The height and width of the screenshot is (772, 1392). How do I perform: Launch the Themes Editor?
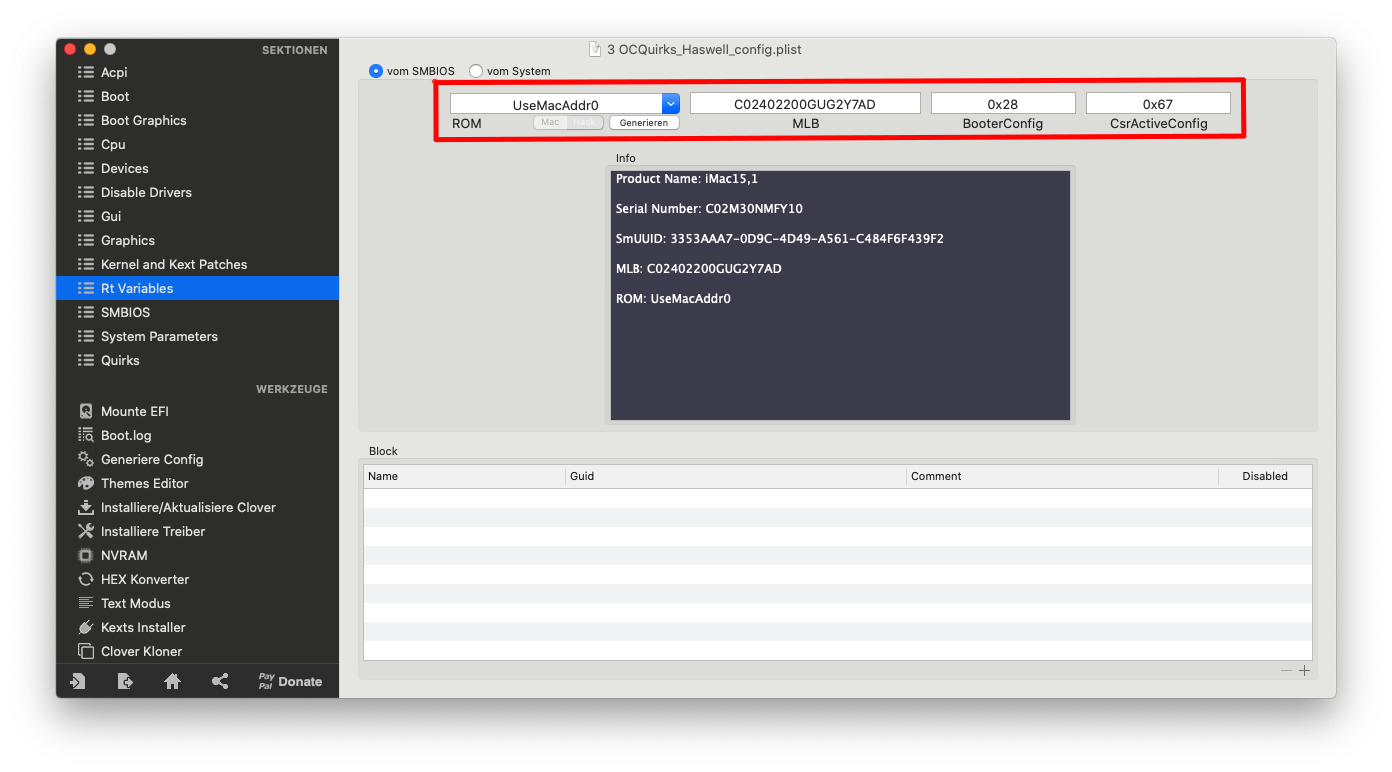click(x=133, y=483)
